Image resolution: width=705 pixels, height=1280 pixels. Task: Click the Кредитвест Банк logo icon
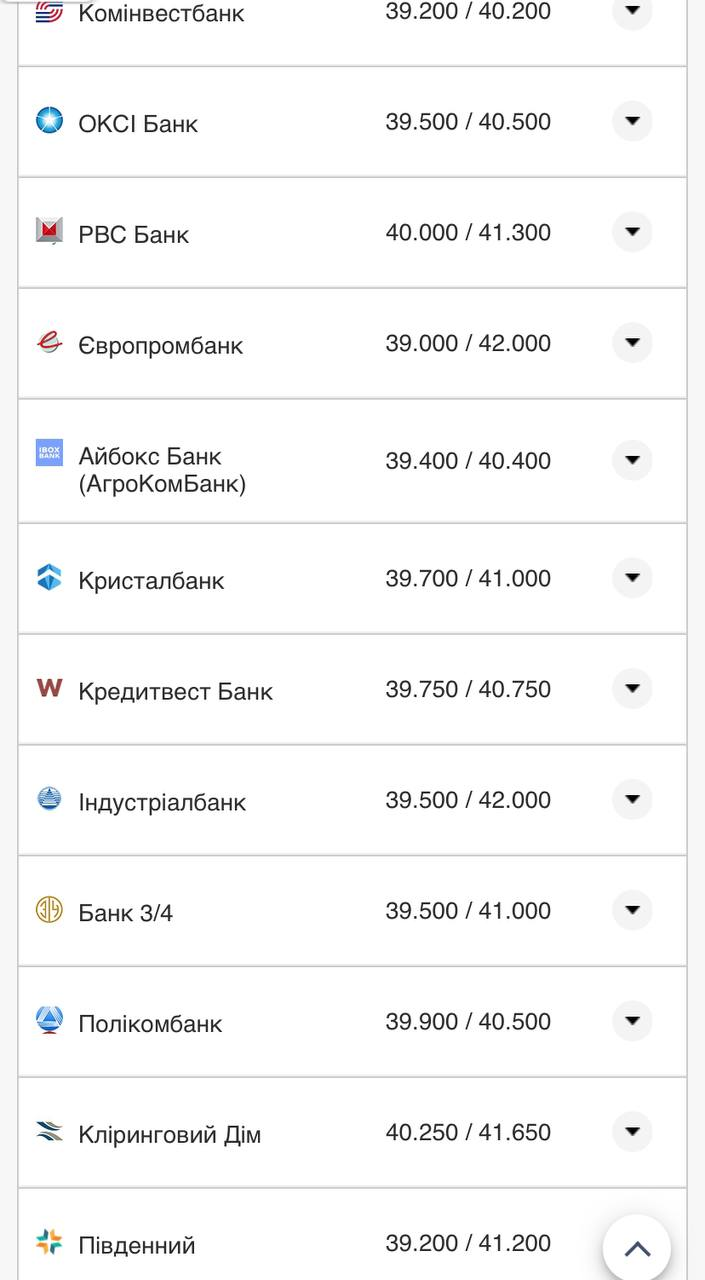(x=49, y=688)
